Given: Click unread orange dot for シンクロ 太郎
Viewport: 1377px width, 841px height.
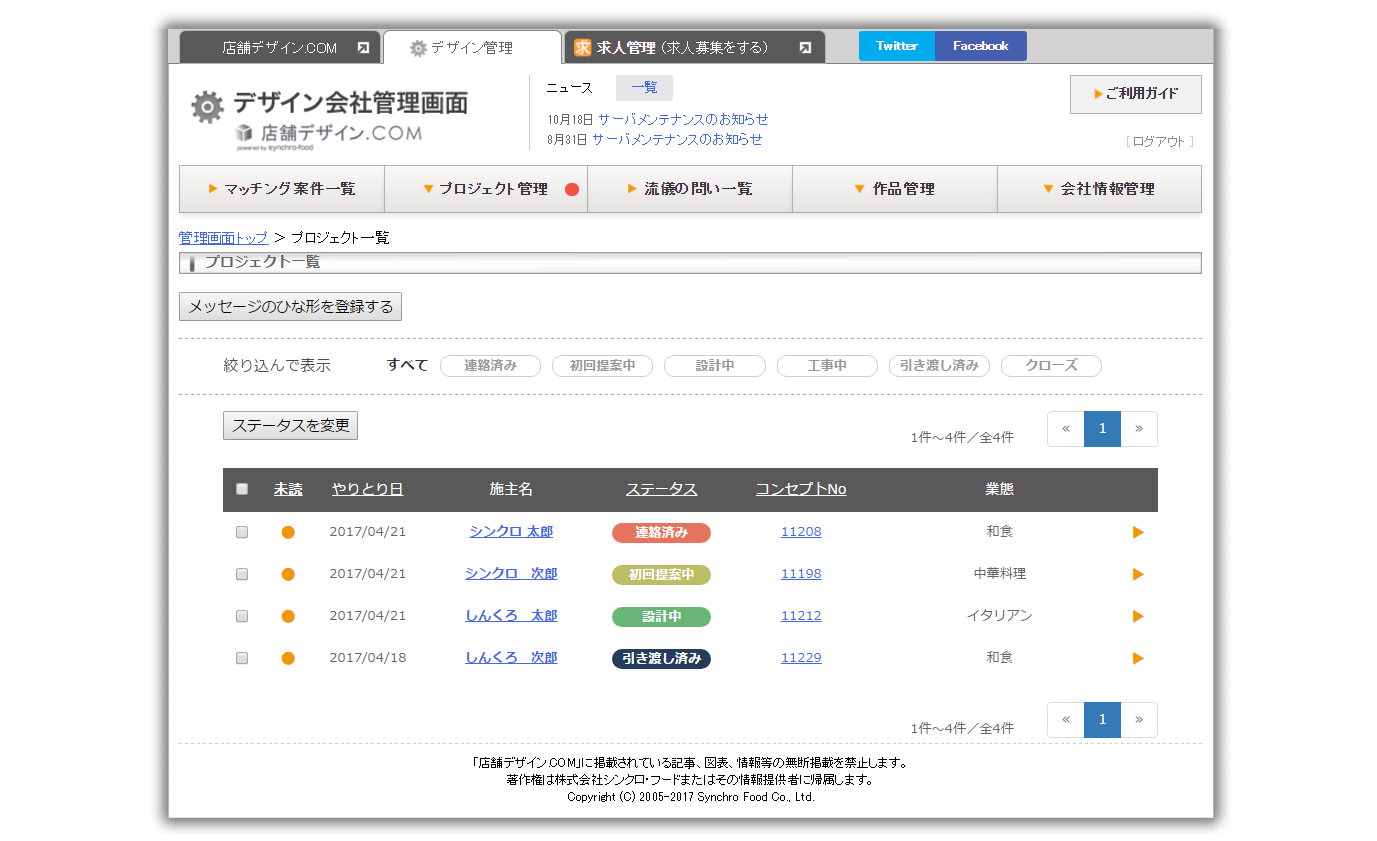Looking at the screenshot, I should [x=288, y=532].
